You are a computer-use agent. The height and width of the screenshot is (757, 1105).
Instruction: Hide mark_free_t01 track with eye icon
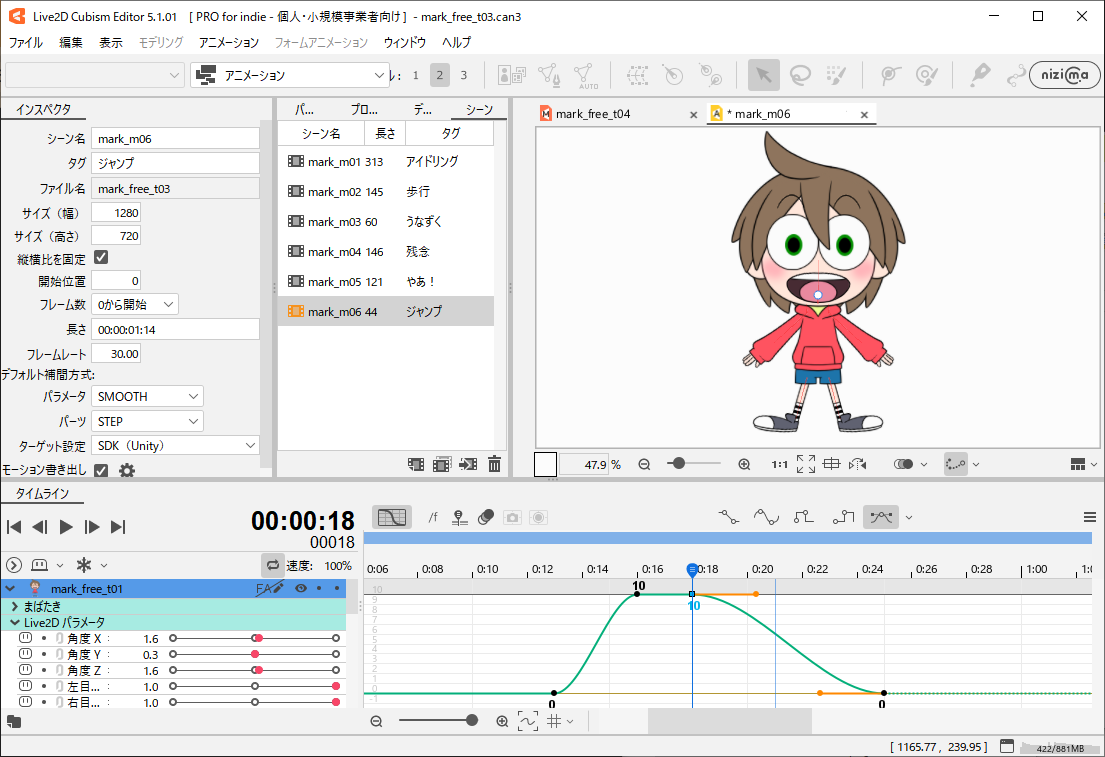pos(300,589)
